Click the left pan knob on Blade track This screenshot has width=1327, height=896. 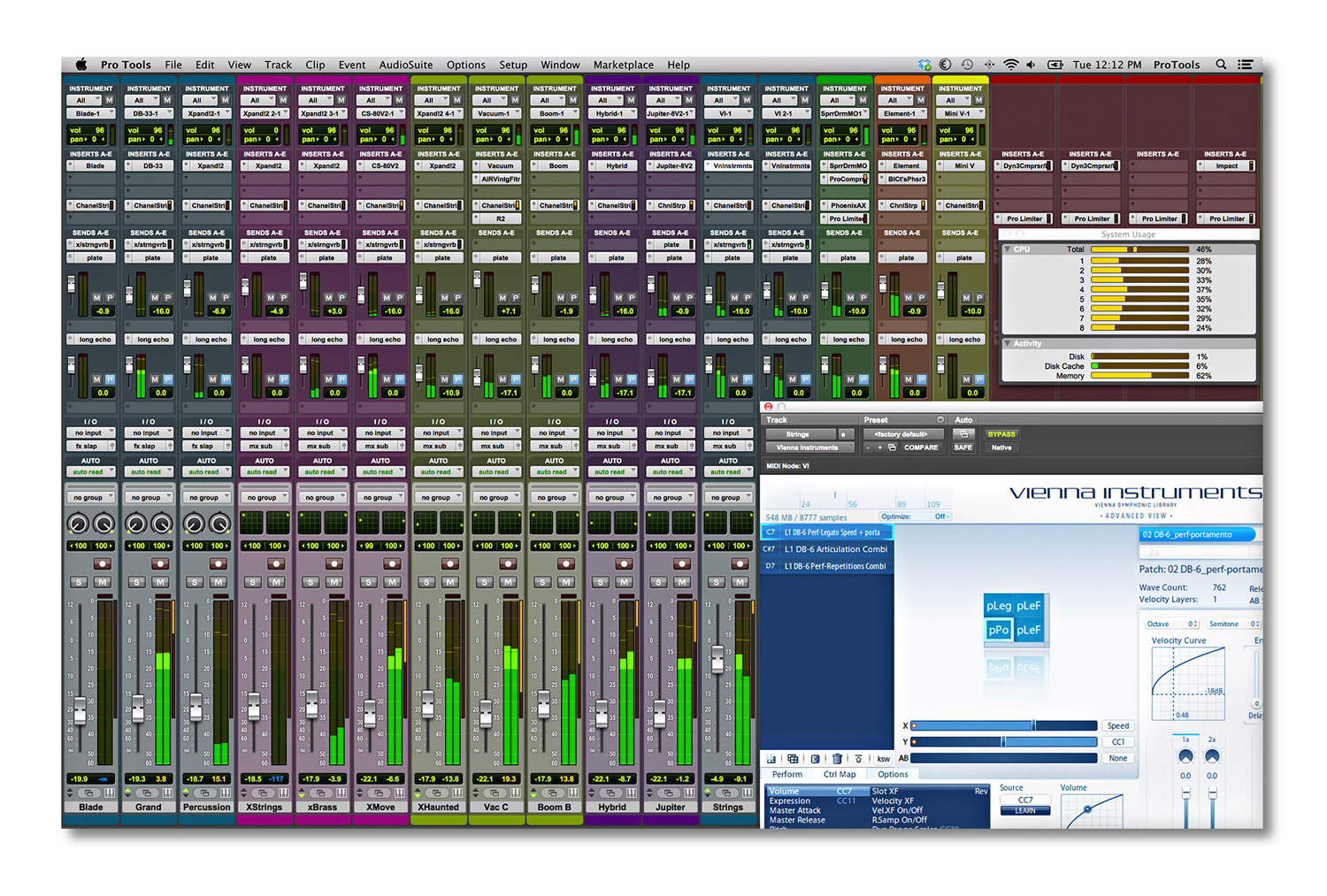(79, 524)
